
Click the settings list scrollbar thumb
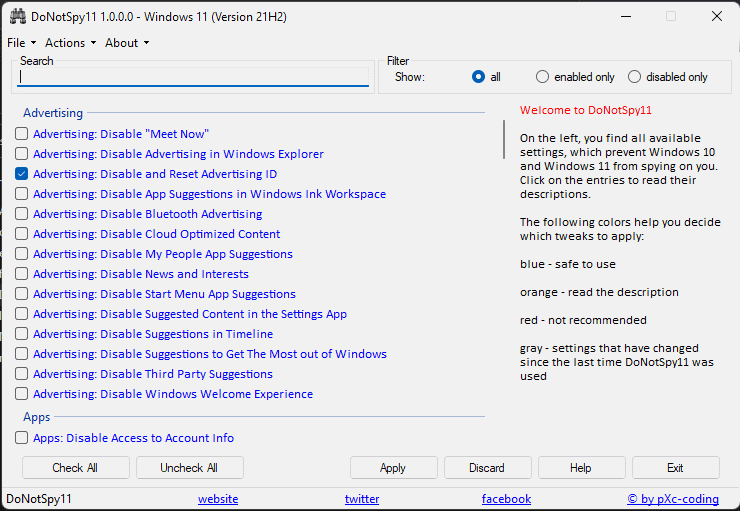[504, 140]
